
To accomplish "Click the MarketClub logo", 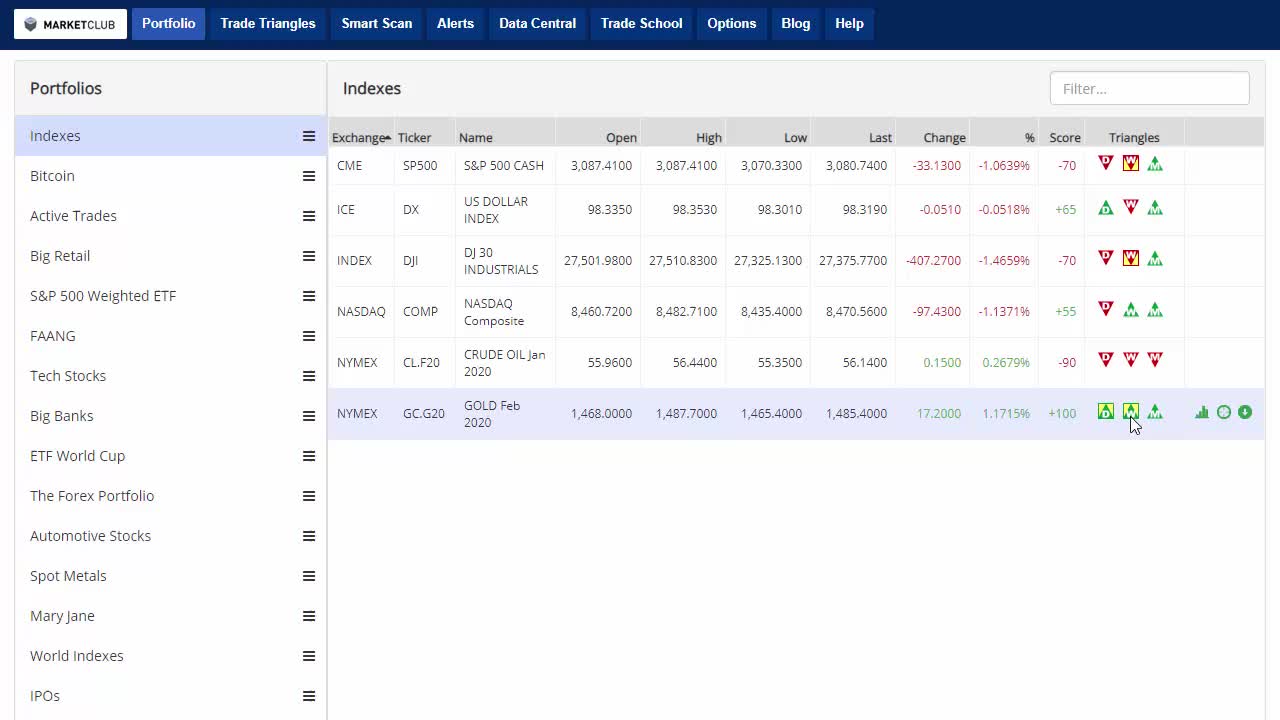I will click(70, 24).
